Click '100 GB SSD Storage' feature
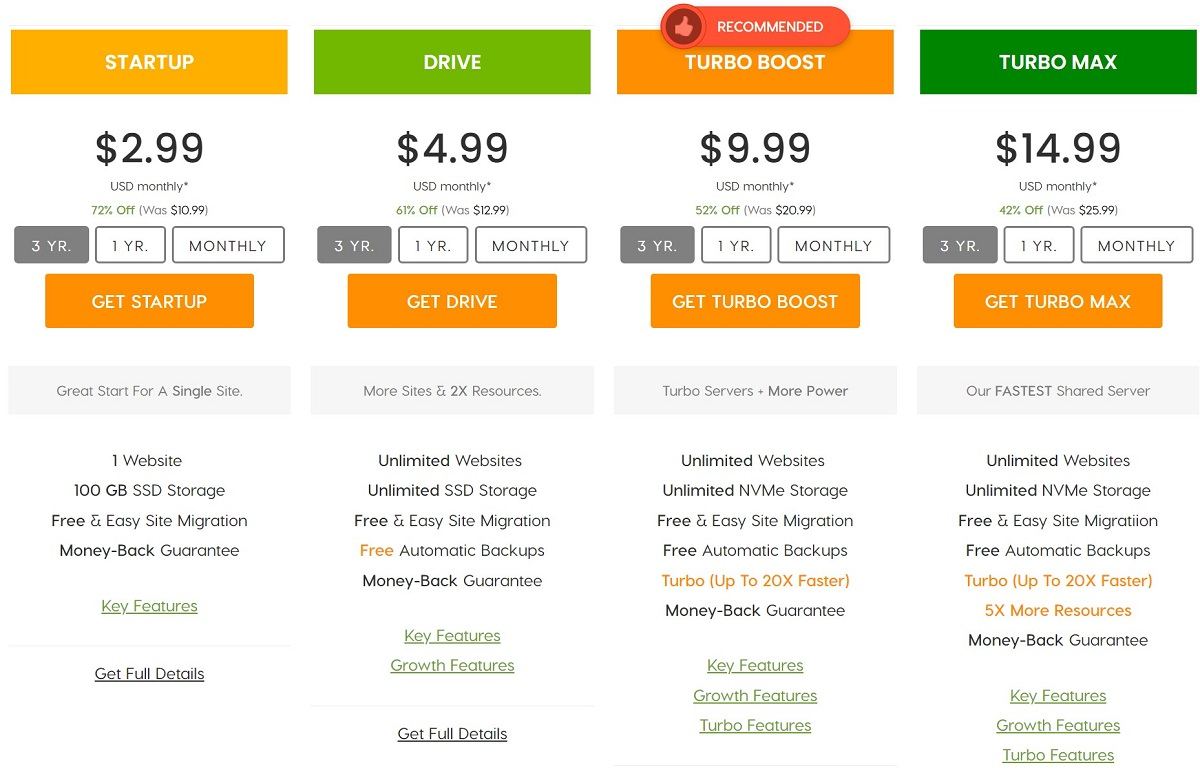Image resolution: width=1200 pixels, height=776 pixels. click(149, 491)
